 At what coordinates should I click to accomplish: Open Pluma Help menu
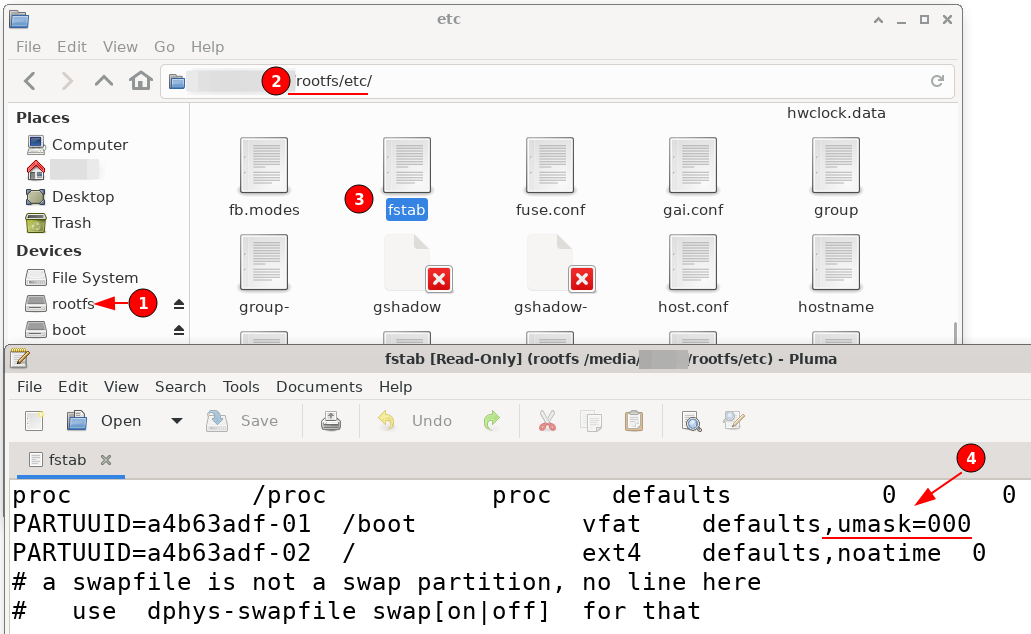point(395,387)
